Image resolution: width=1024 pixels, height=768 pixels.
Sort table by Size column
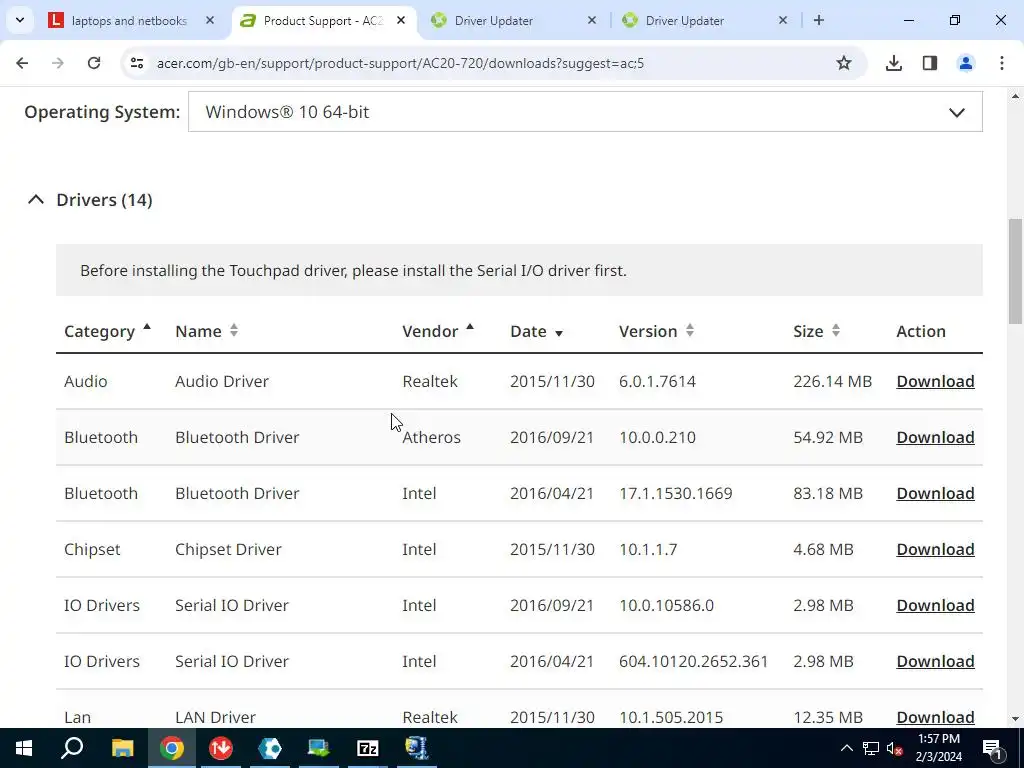816,331
